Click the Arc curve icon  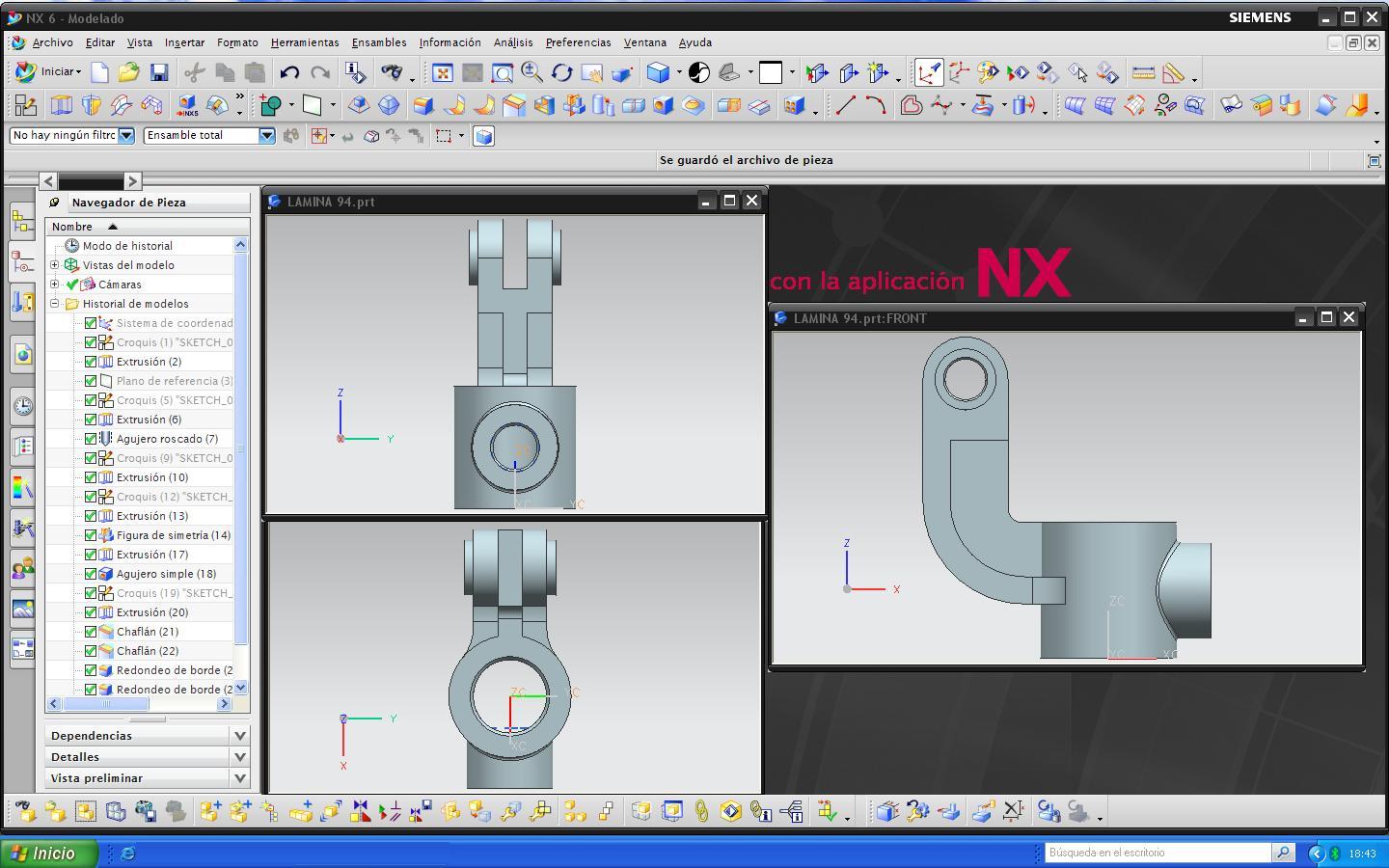click(875, 105)
